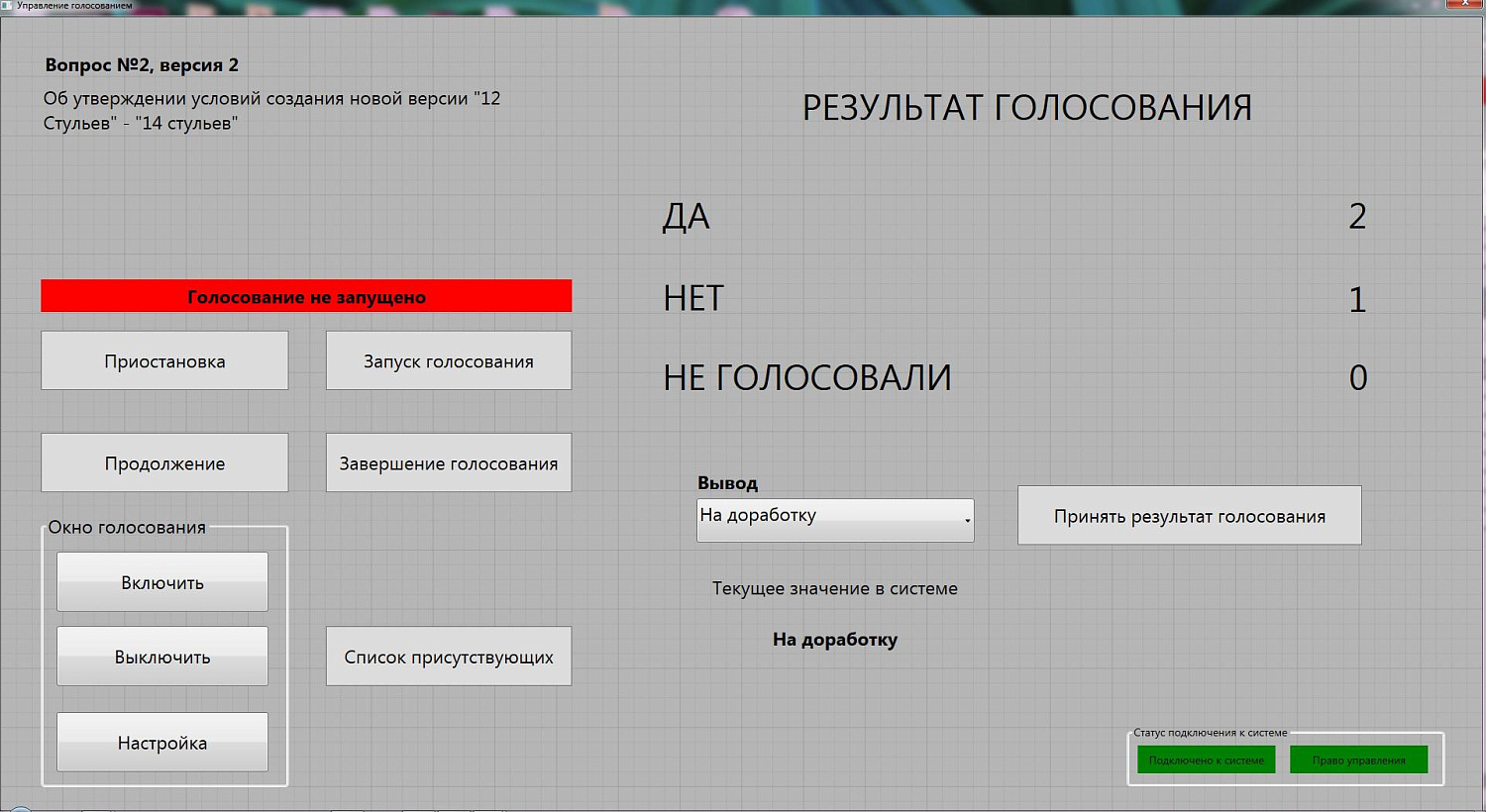
Task: Click the green Подключено к системе indicator
Action: point(1206,760)
